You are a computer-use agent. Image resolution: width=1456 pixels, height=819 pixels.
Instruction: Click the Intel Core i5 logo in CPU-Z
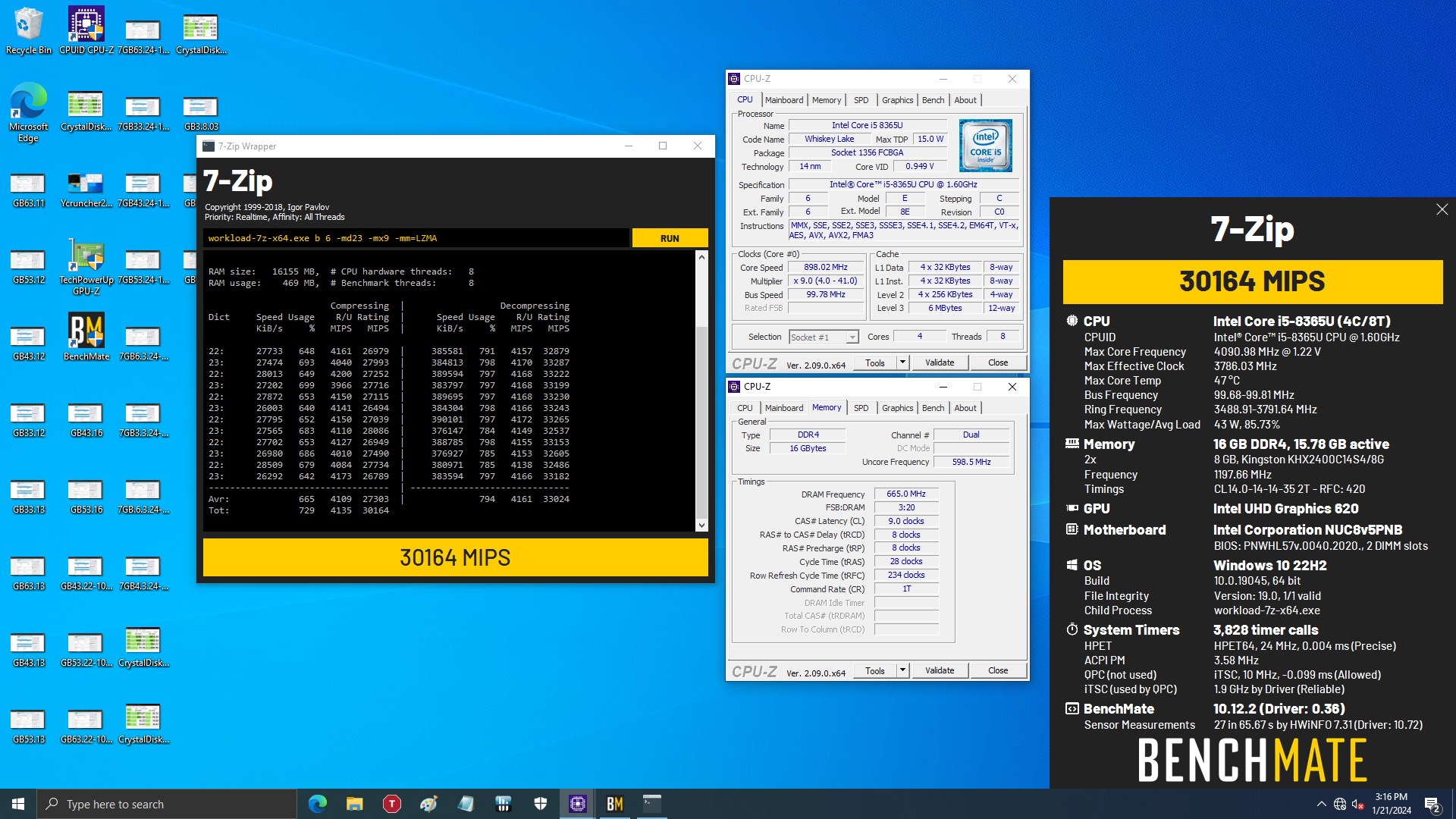[985, 145]
